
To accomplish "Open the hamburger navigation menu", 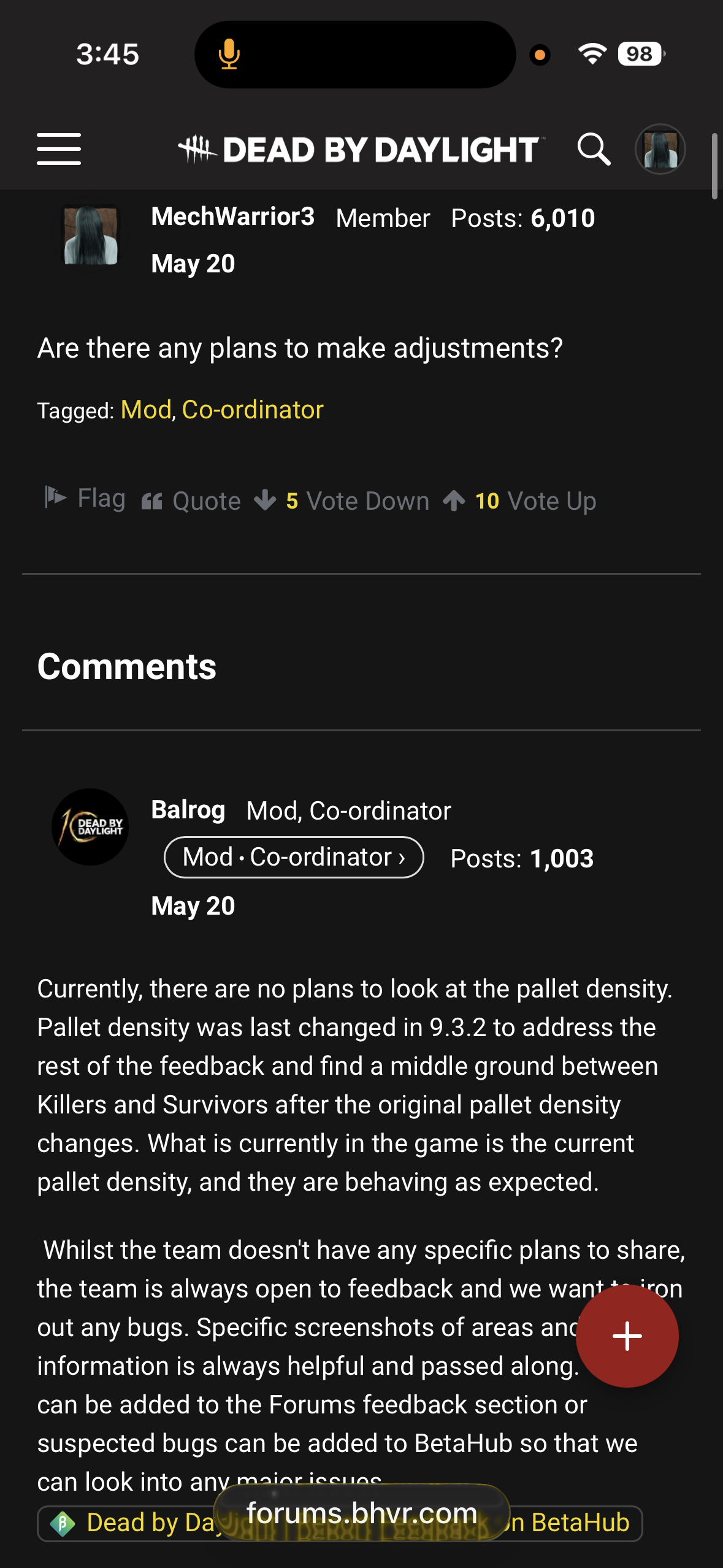I will click(59, 149).
